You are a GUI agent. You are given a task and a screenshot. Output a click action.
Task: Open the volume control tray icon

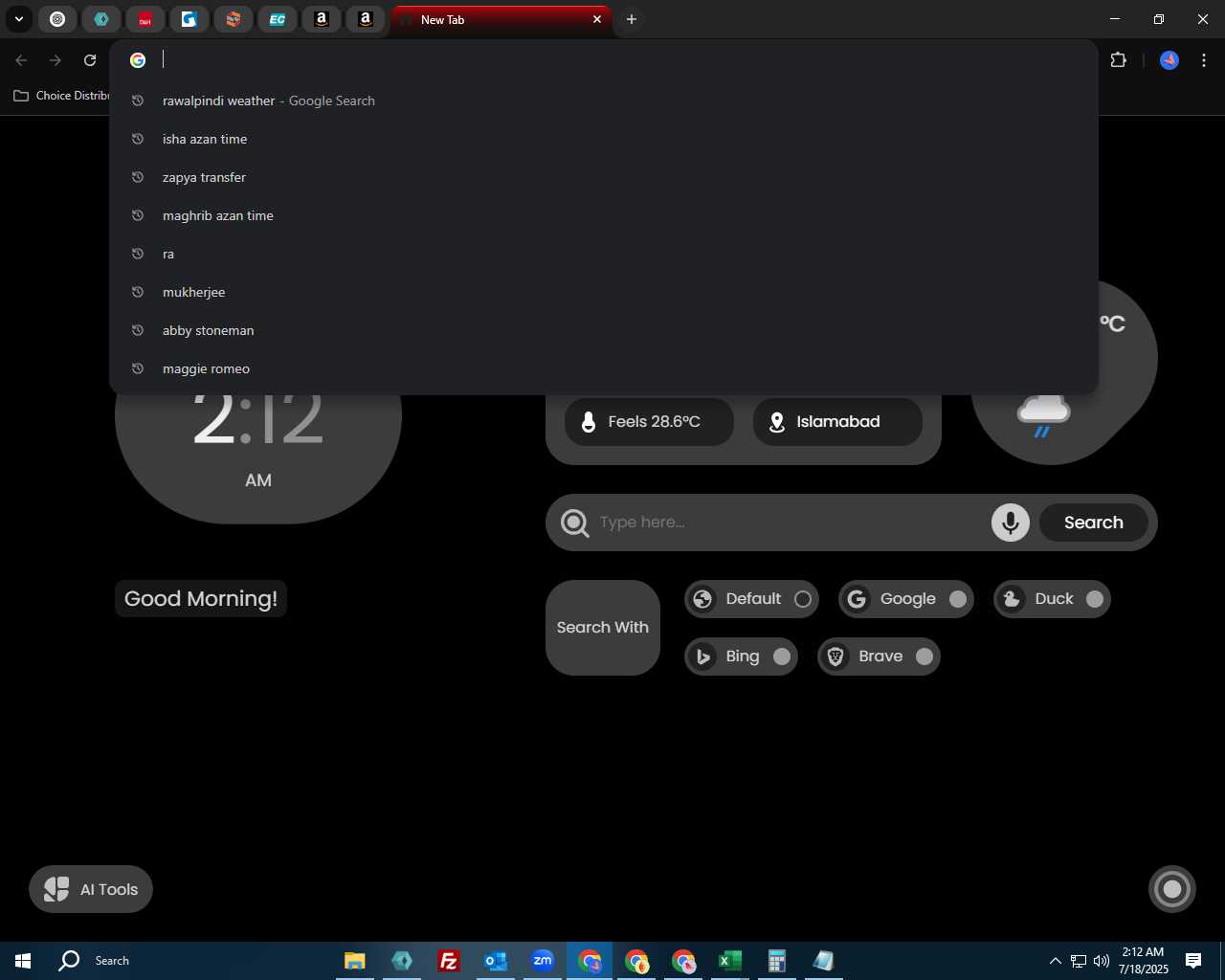1102,961
